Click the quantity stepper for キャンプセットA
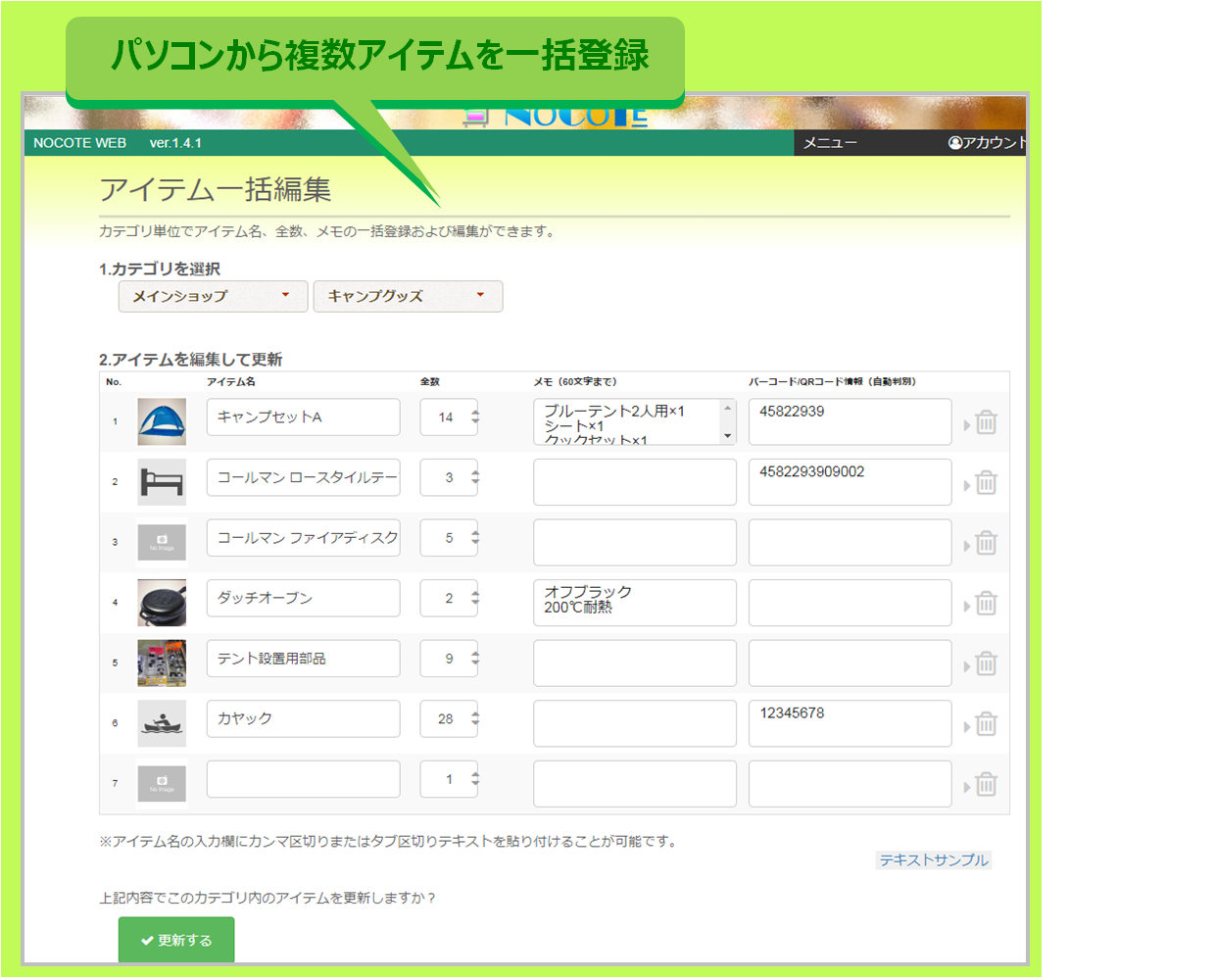The image size is (1215, 980). click(475, 416)
